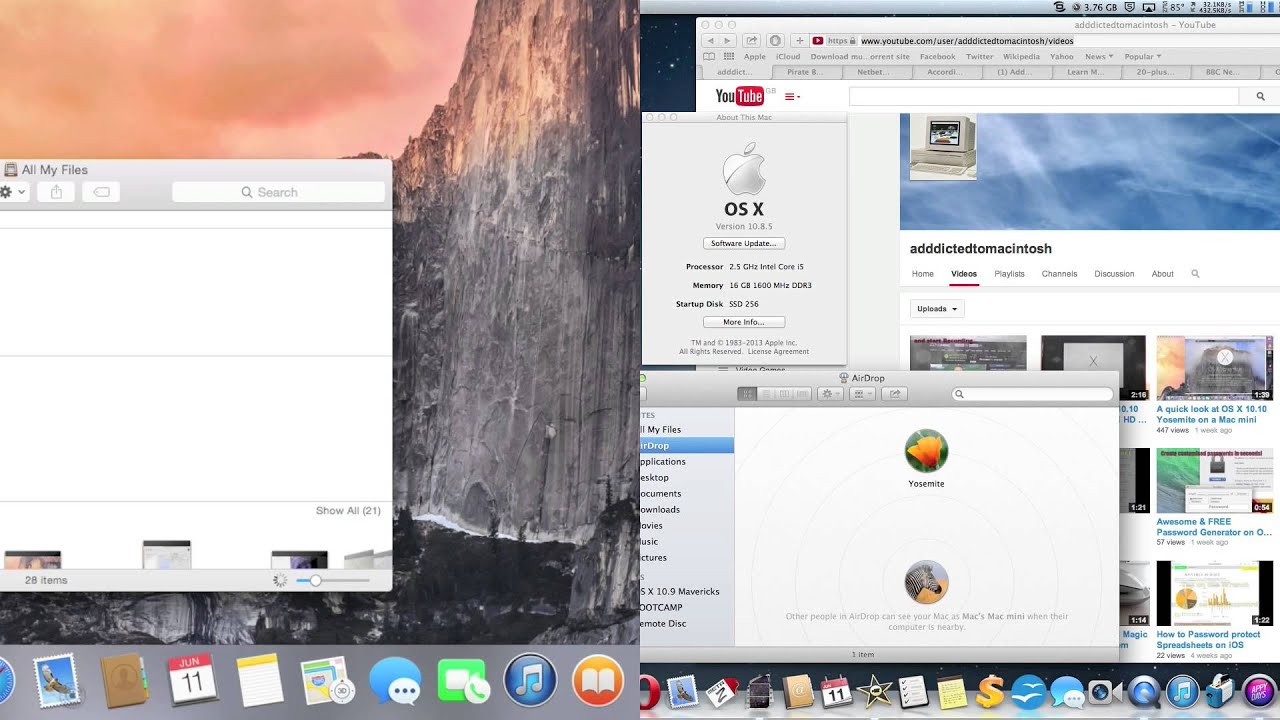Open Safari back navigation arrow

710,41
